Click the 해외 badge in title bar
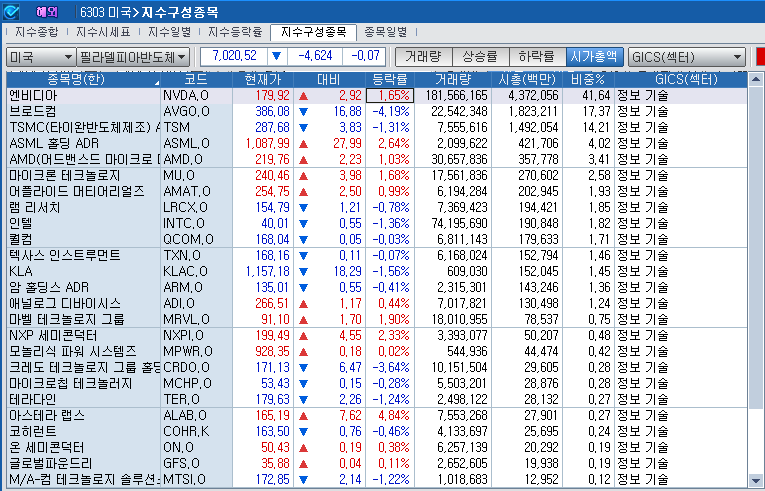Viewport: 765px width, 491px height. [47, 12]
